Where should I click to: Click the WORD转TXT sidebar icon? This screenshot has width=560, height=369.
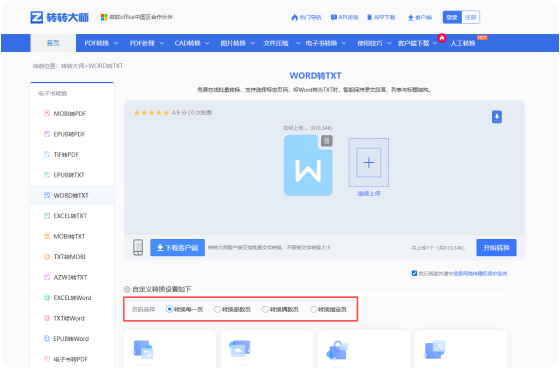47,195
